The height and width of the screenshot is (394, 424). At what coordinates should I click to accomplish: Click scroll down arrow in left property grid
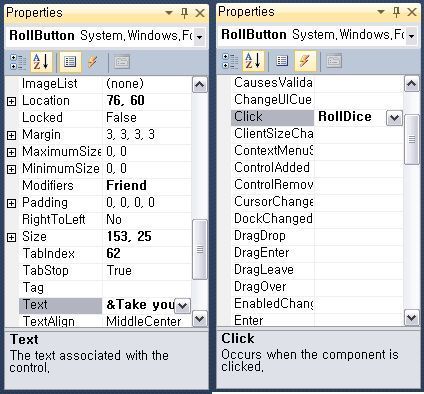click(x=199, y=319)
